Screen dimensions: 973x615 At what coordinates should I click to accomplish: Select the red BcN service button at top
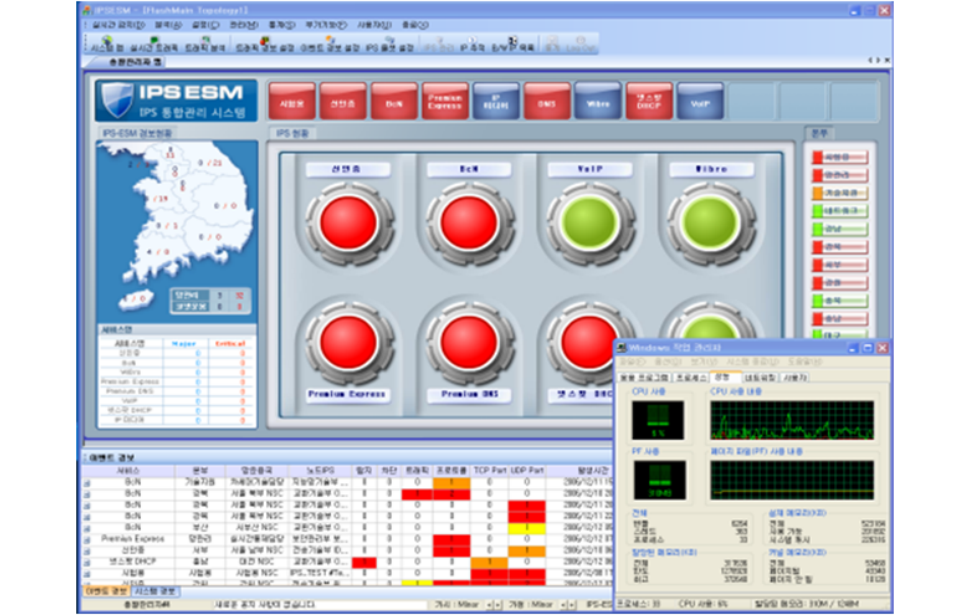tap(393, 102)
